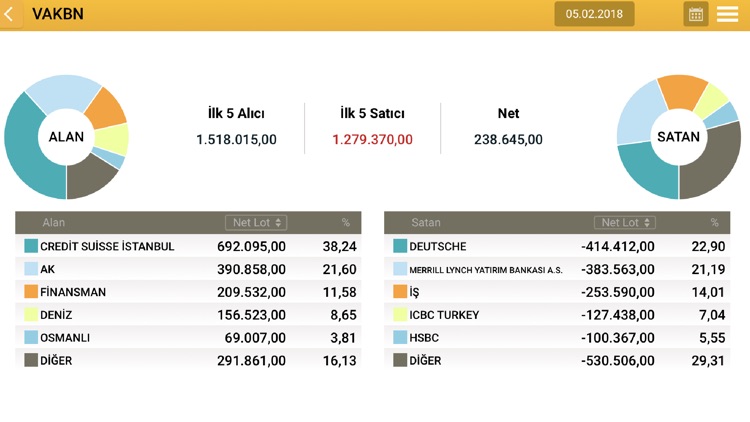Click net lot value 209.532,00
750x422 pixels.
[252, 292]
